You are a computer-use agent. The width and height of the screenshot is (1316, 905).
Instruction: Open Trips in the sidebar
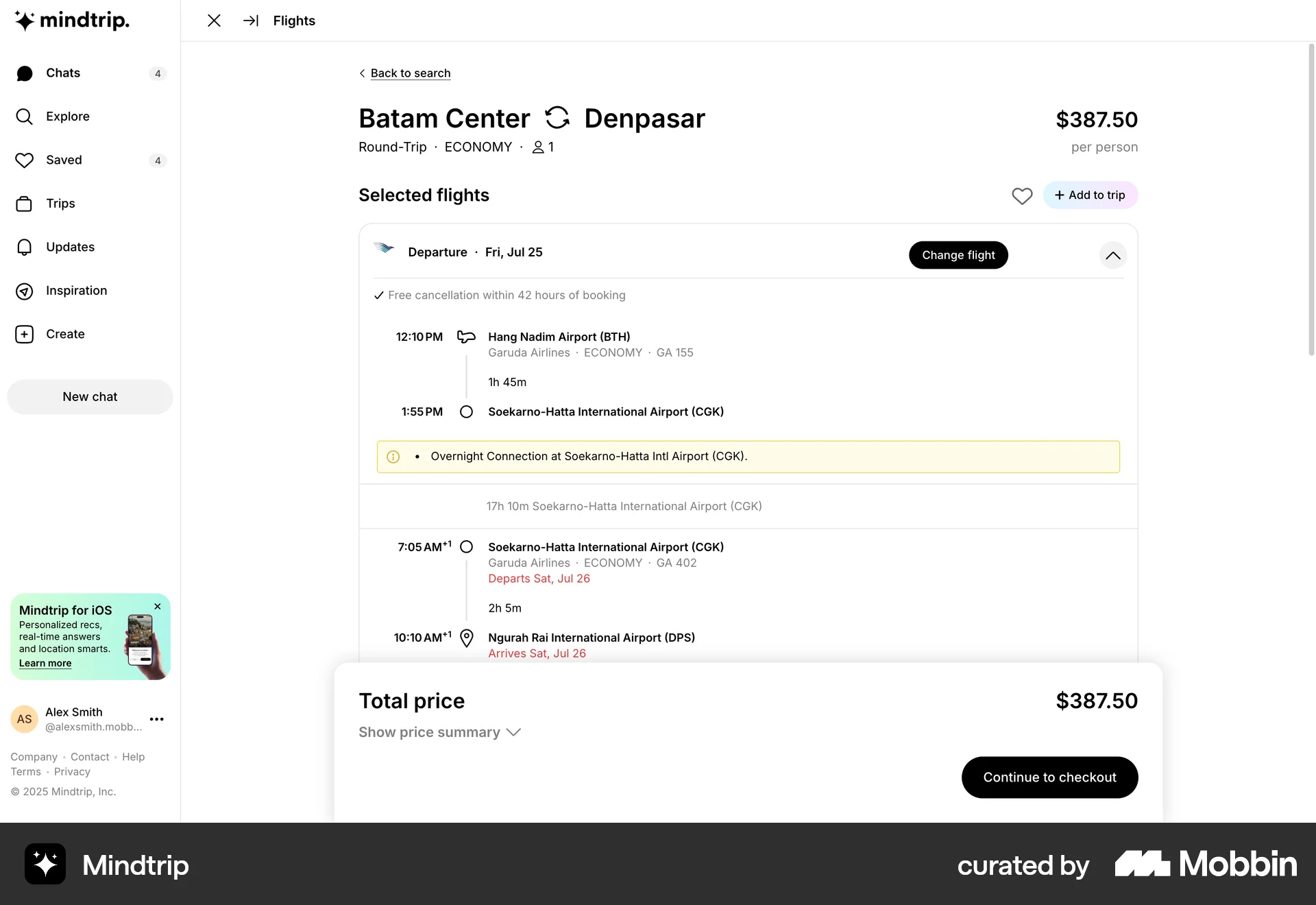coord(60,204)
